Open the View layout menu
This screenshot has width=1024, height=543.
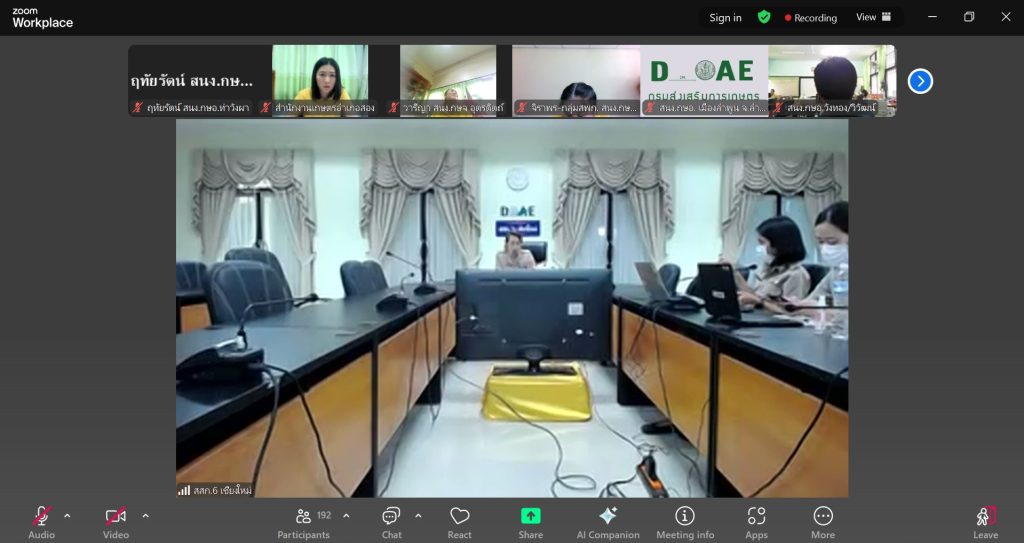(872, 17)
